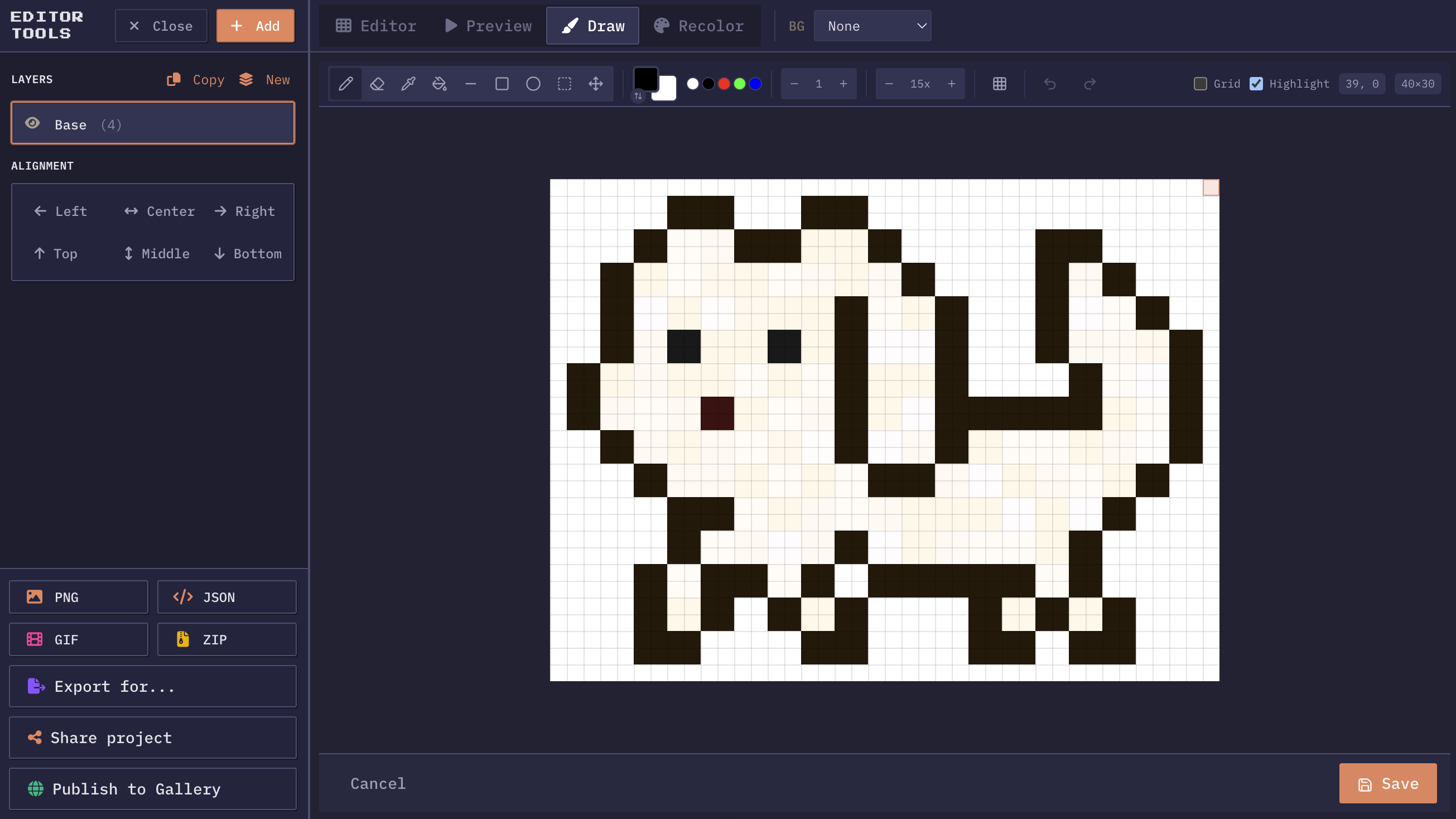
Task: Redo the last undone action
Action: point(1089,84)
